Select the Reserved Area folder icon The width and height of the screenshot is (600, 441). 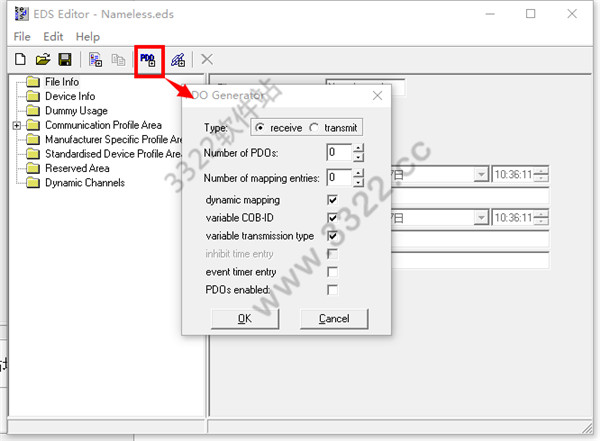(x=33, y=168)
